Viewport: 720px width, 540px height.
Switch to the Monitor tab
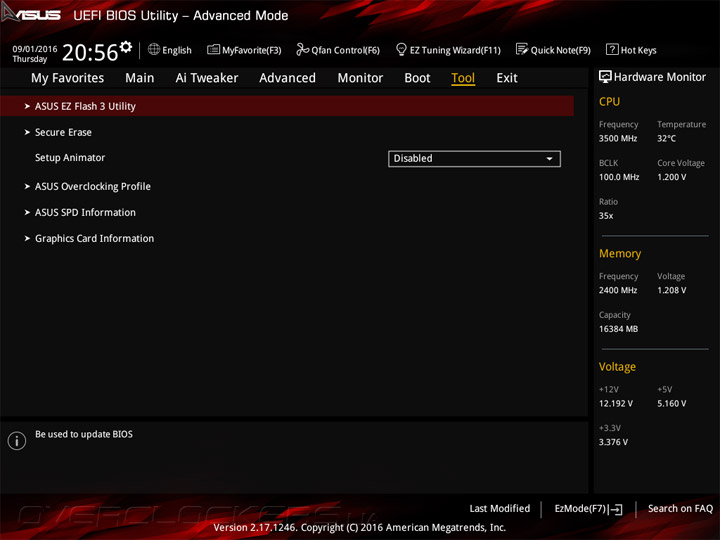[x=360, y=78]
